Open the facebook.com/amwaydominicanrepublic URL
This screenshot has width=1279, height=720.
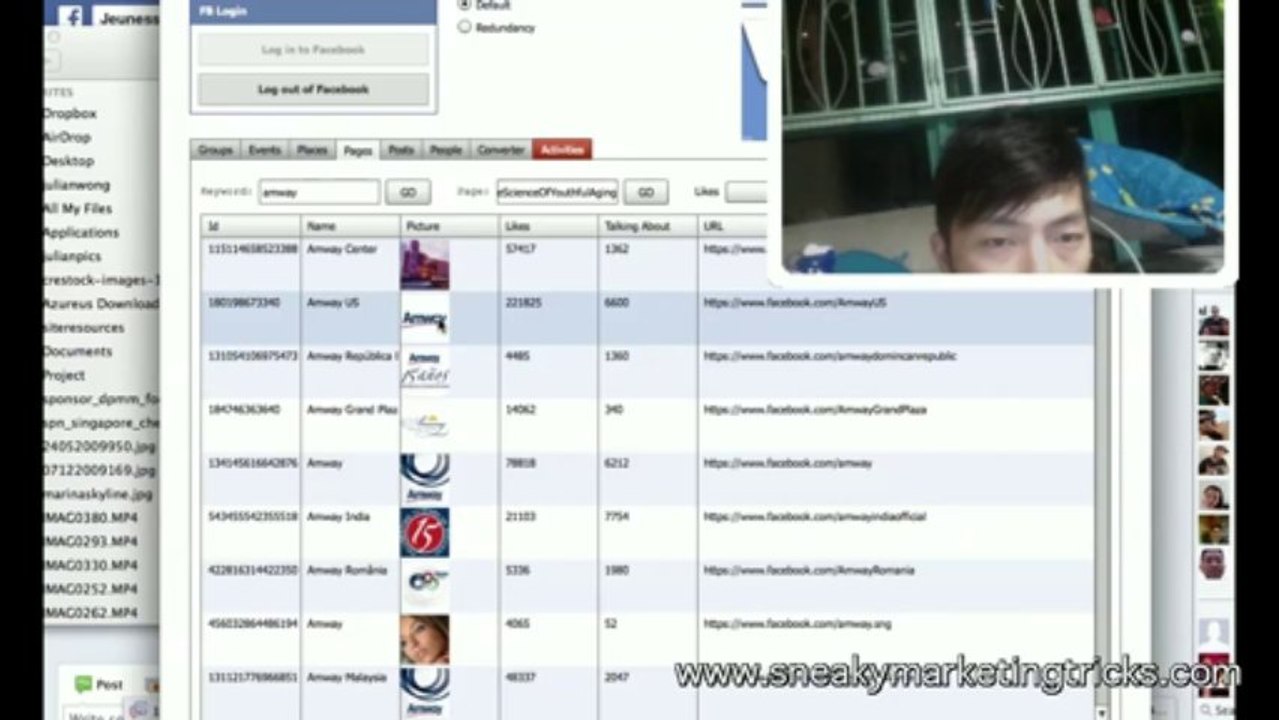[x=830, y=355]
